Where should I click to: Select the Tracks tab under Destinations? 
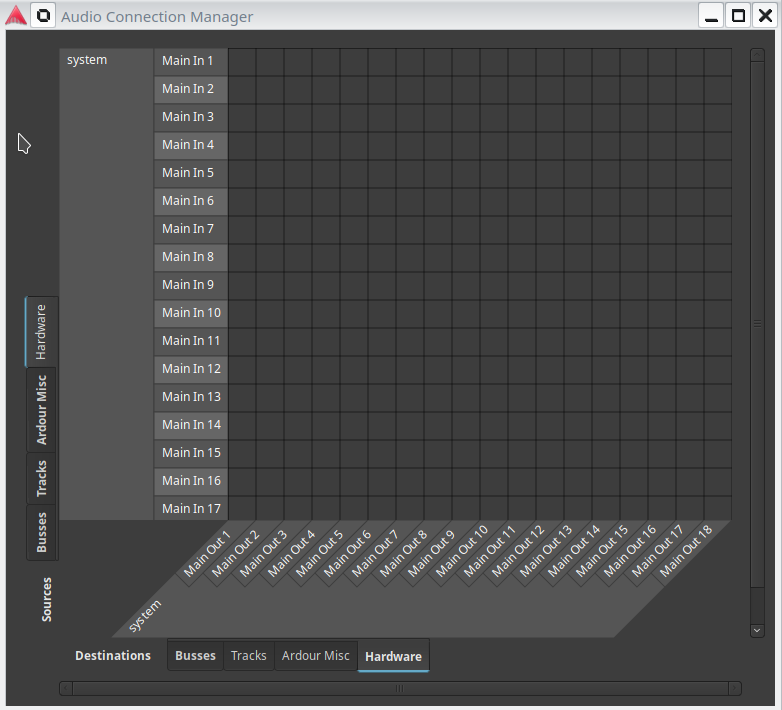point(249,656)
